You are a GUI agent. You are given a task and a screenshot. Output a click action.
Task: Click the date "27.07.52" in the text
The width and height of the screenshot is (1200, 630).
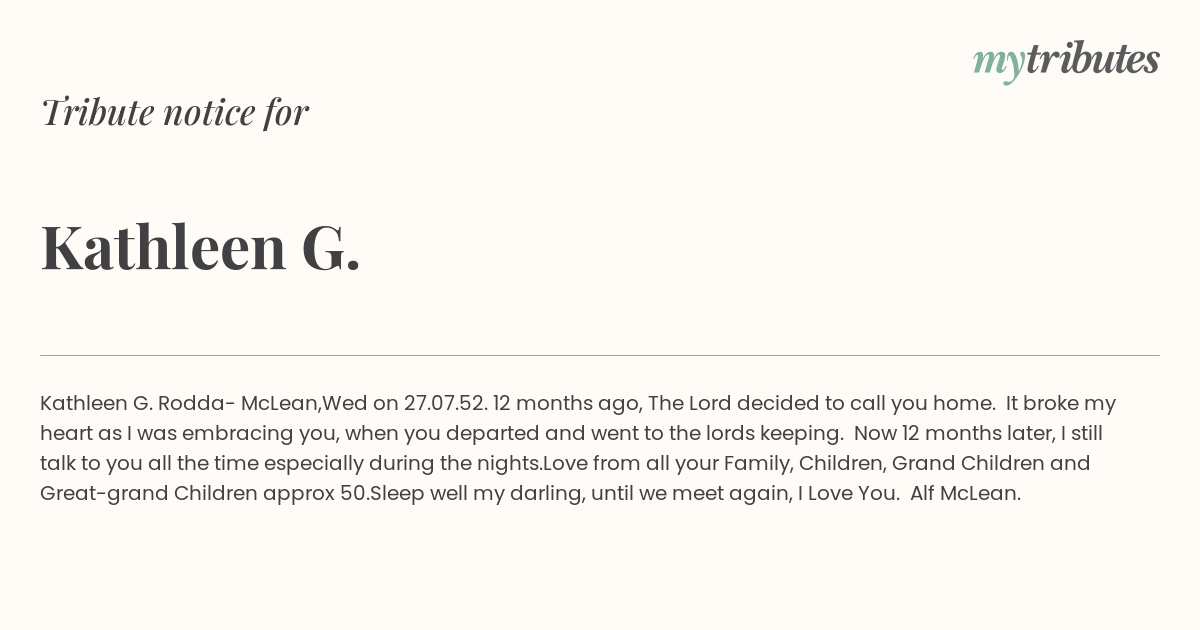tap(445, 403)
